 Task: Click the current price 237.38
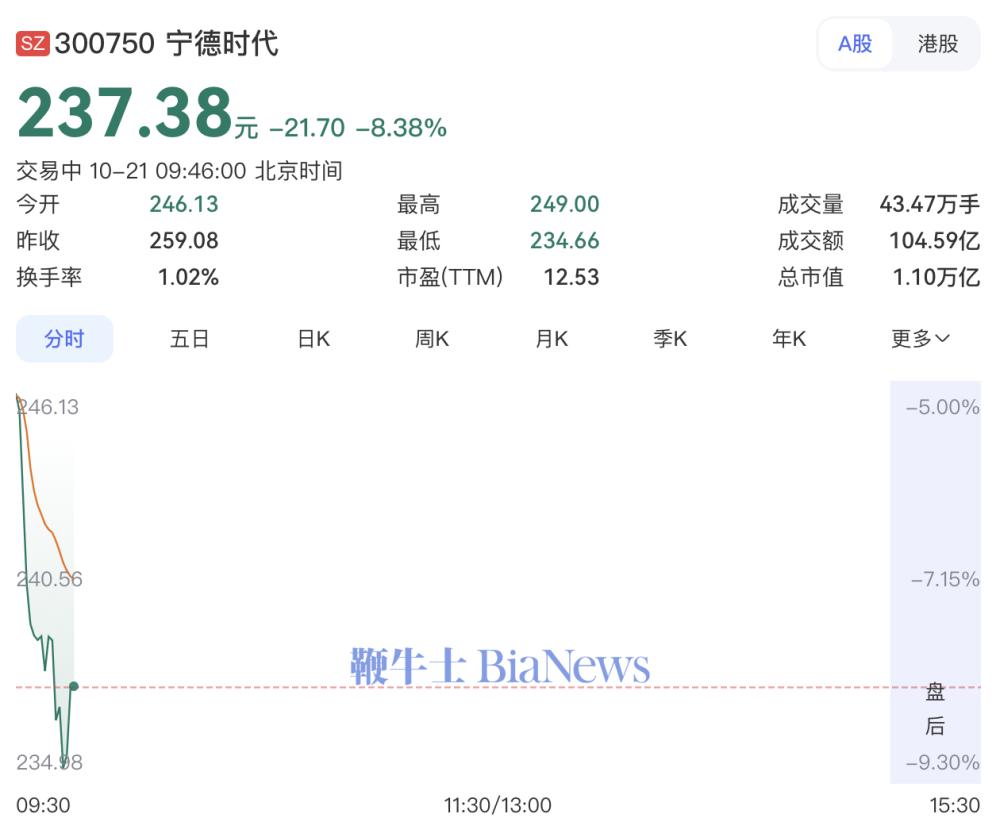pos(125,113)
